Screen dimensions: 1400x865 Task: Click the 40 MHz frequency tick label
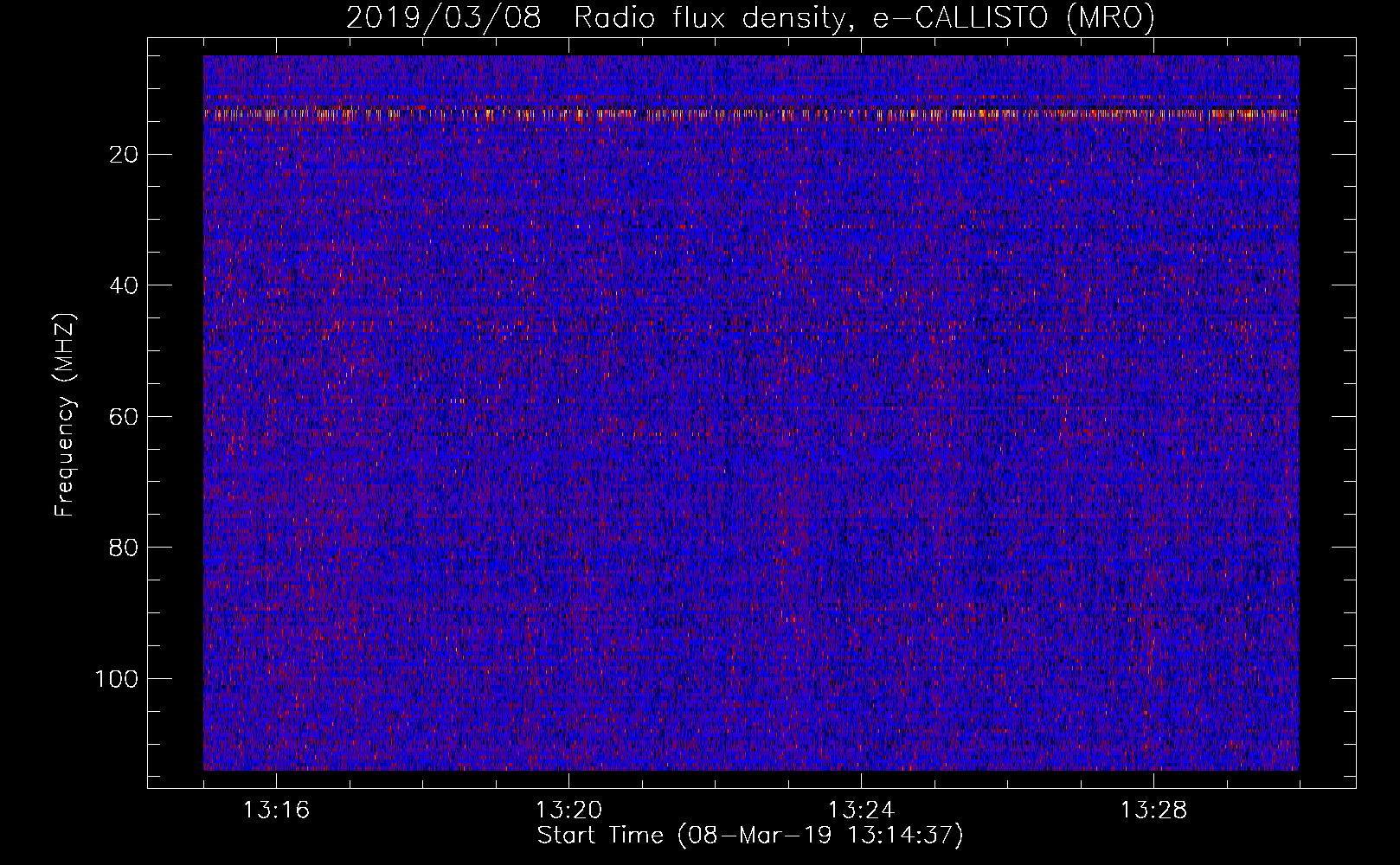[125, 285]
